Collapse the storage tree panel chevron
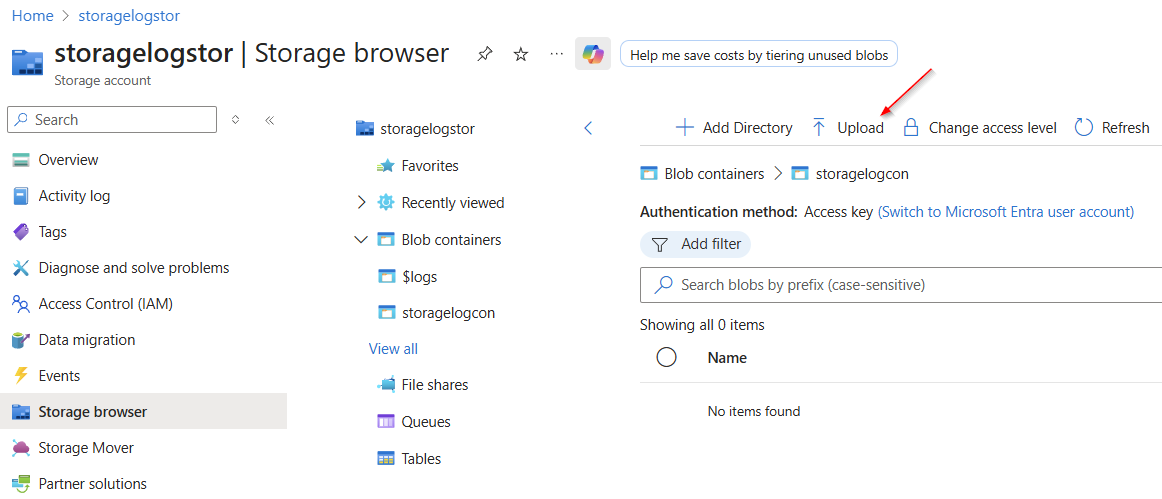The width and height of the screenshot is (1162, 499). (x=588, y=128)
